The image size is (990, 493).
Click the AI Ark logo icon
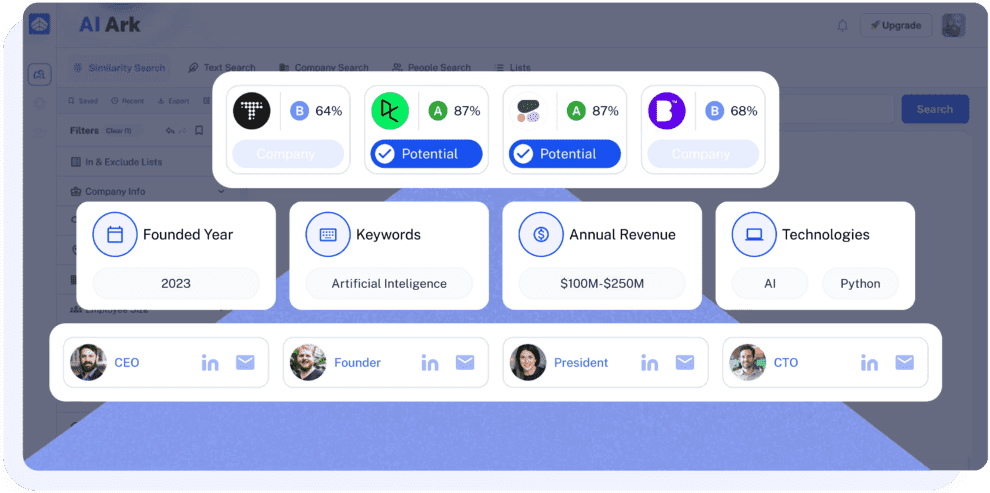(x=39, y=25)
